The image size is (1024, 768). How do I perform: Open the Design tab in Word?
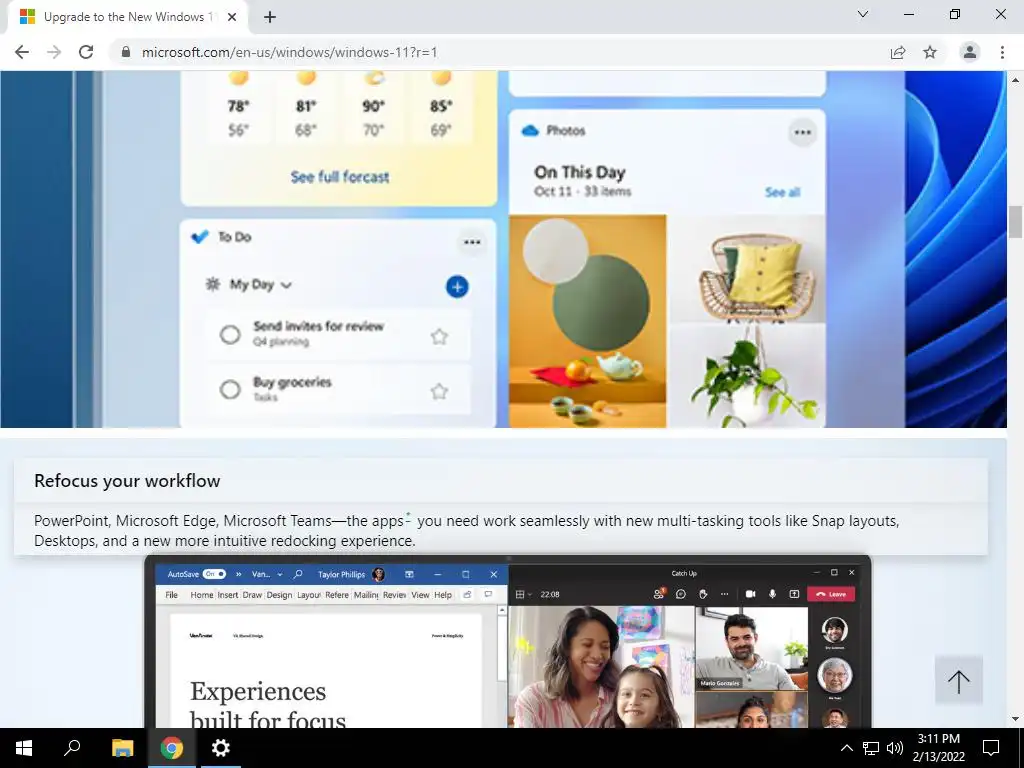[280, 595]
